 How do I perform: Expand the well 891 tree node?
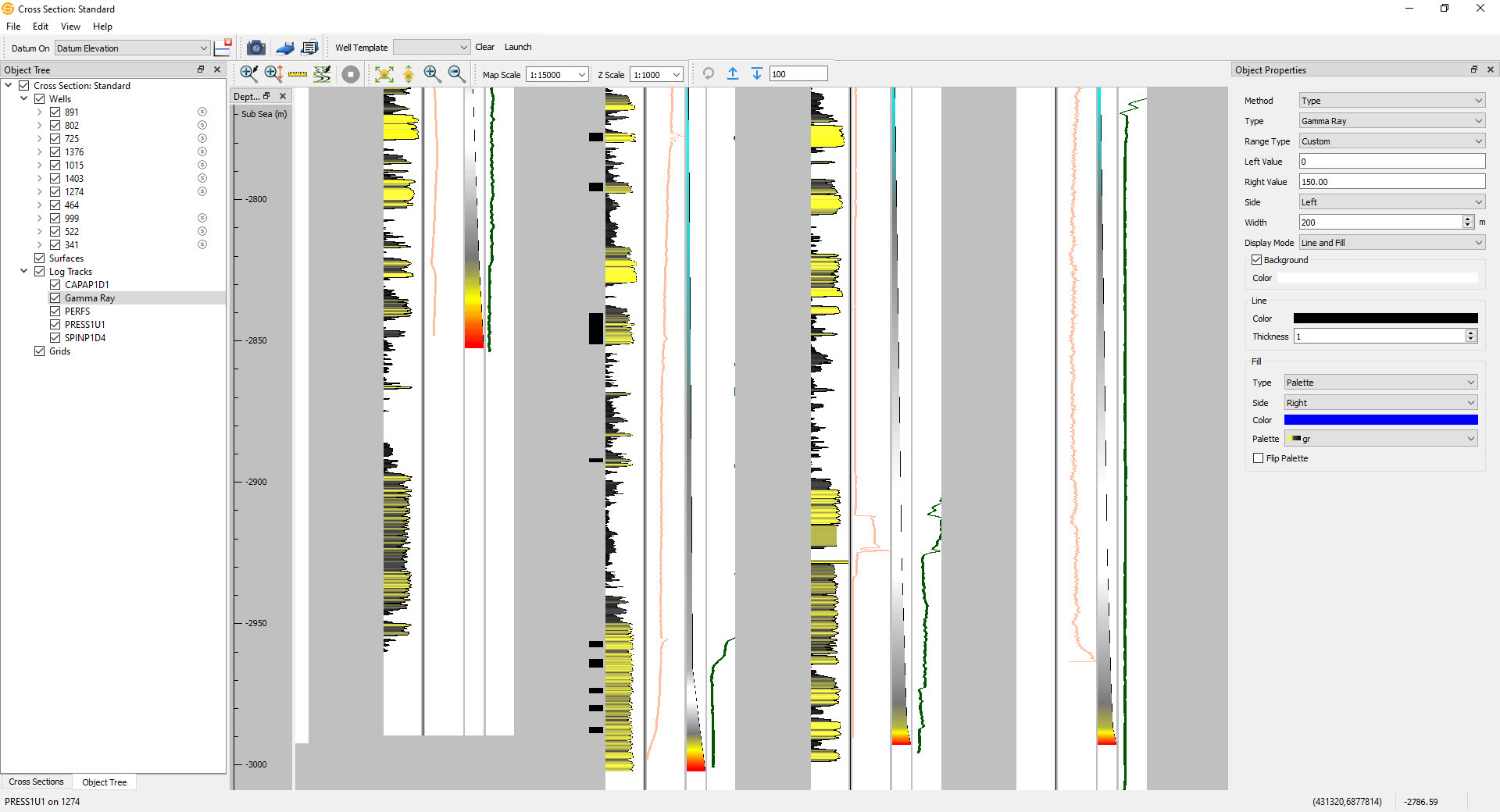pos(39,112)
